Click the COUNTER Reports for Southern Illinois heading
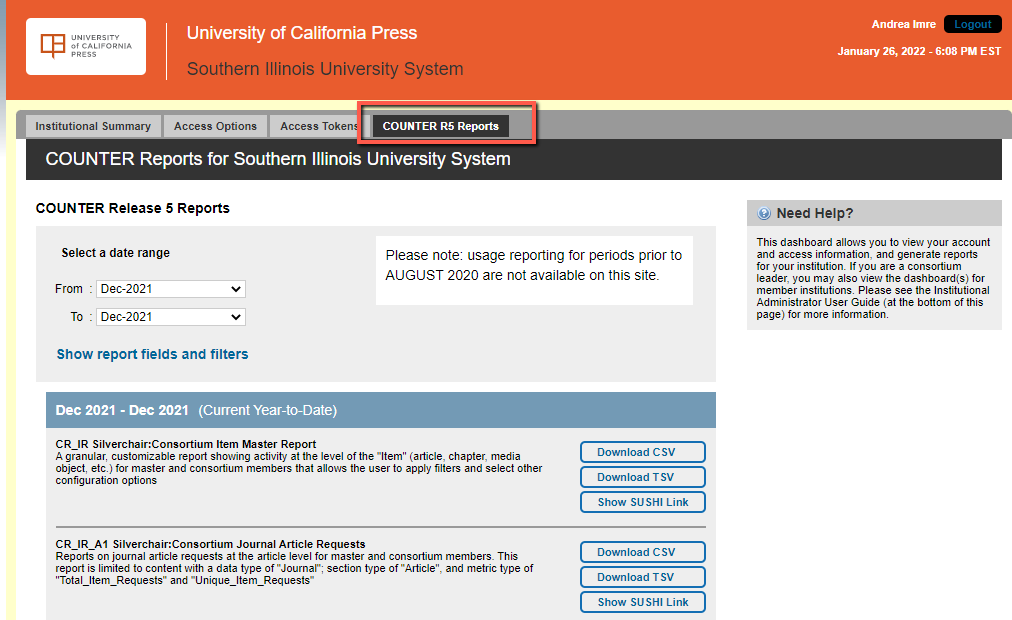The height and width of the screenshot is (620, 1012). coord(278,159)
